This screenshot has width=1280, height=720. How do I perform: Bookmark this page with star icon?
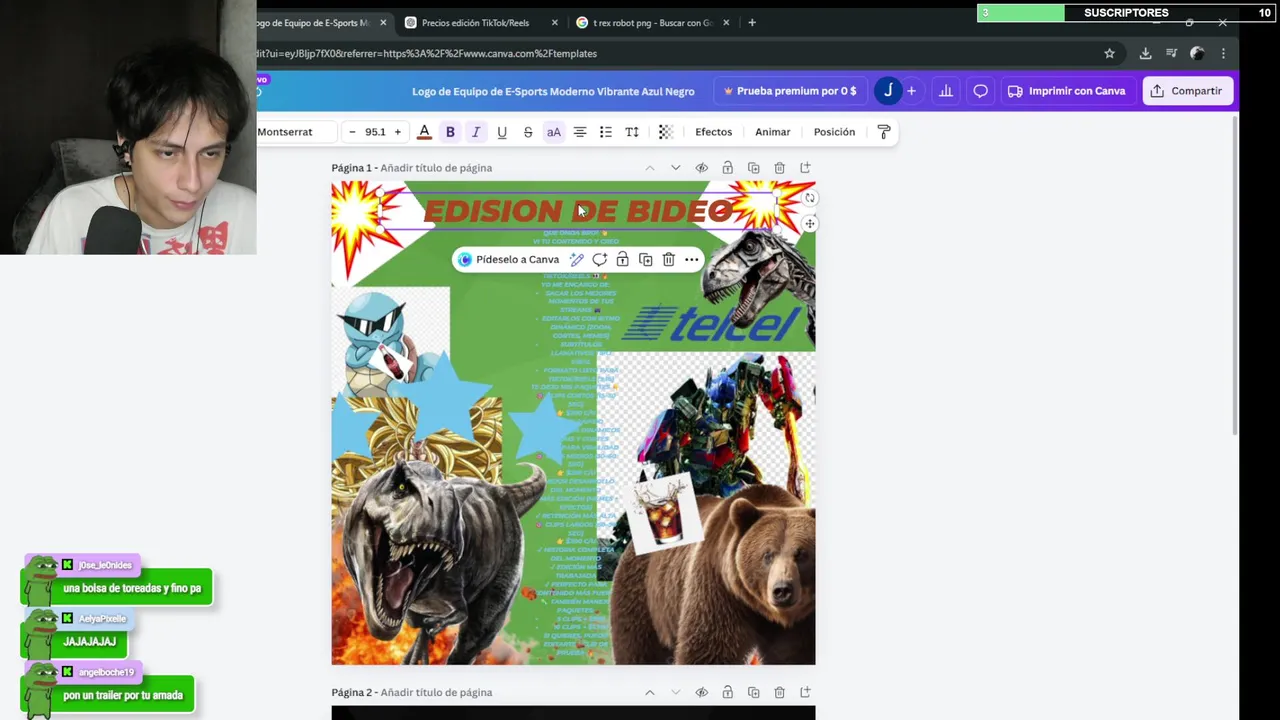(x=1109, y=54)
